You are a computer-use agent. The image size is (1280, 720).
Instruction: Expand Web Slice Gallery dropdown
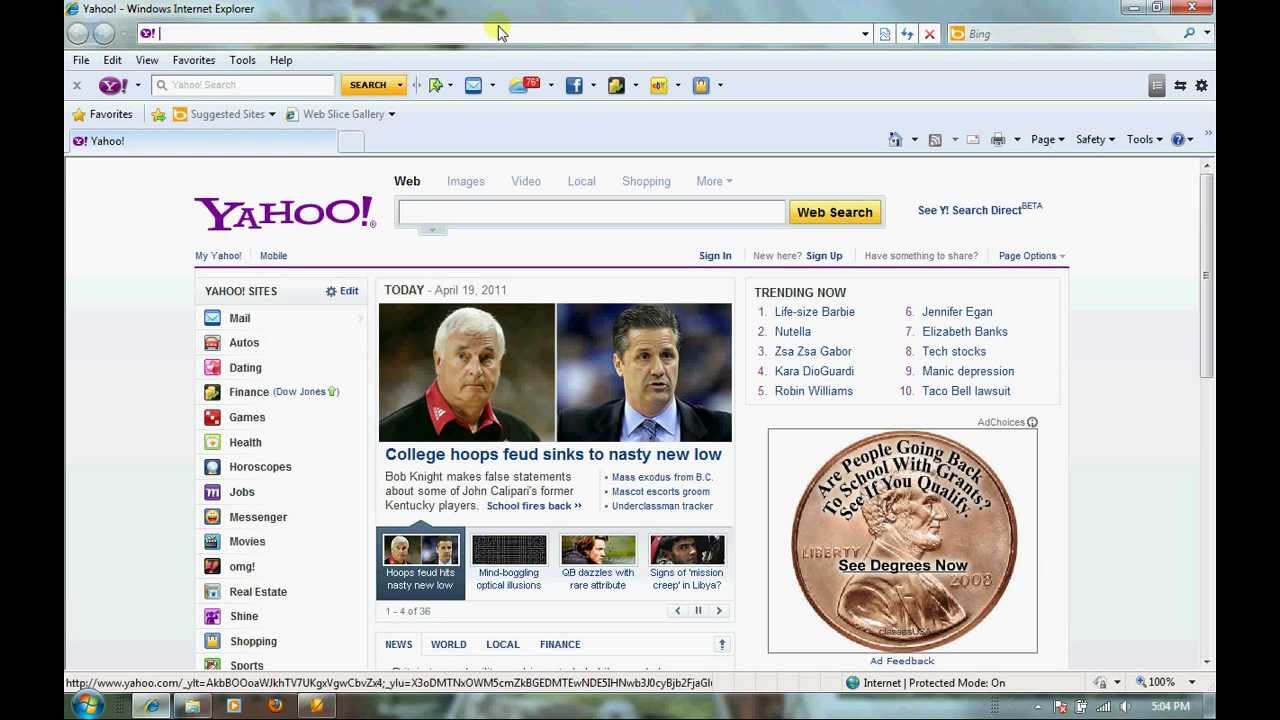(392, 114)
